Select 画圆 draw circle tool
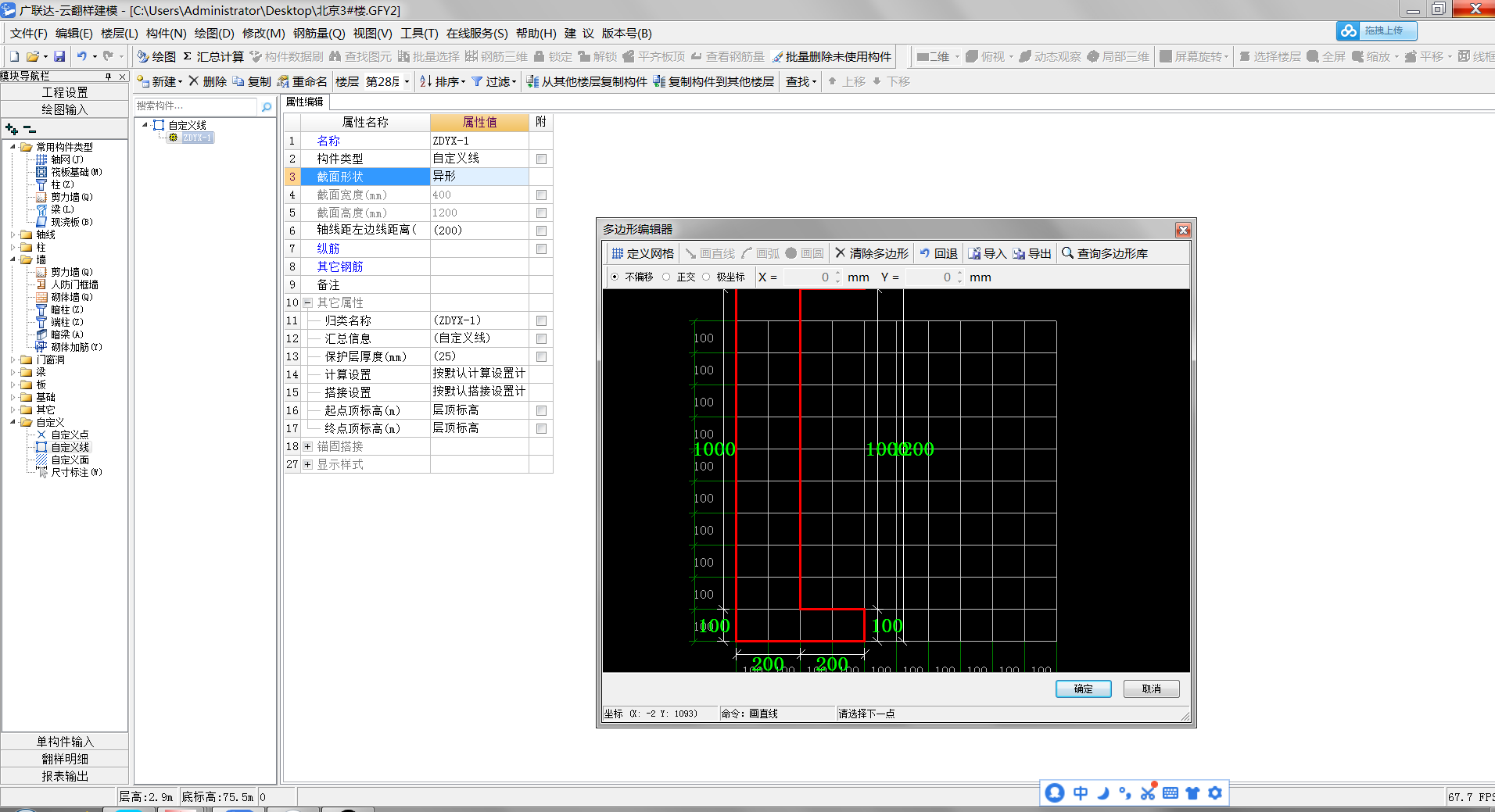Viewport: 1495px width, 812px height. tap(805, 253)
